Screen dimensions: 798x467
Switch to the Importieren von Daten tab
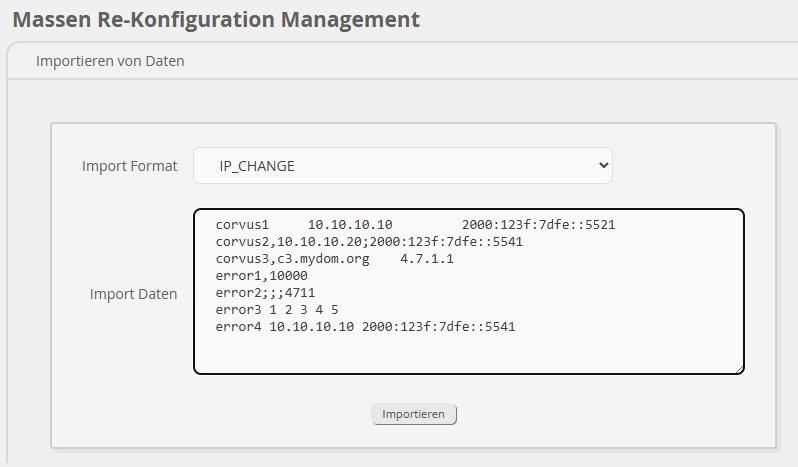point(110,61)
